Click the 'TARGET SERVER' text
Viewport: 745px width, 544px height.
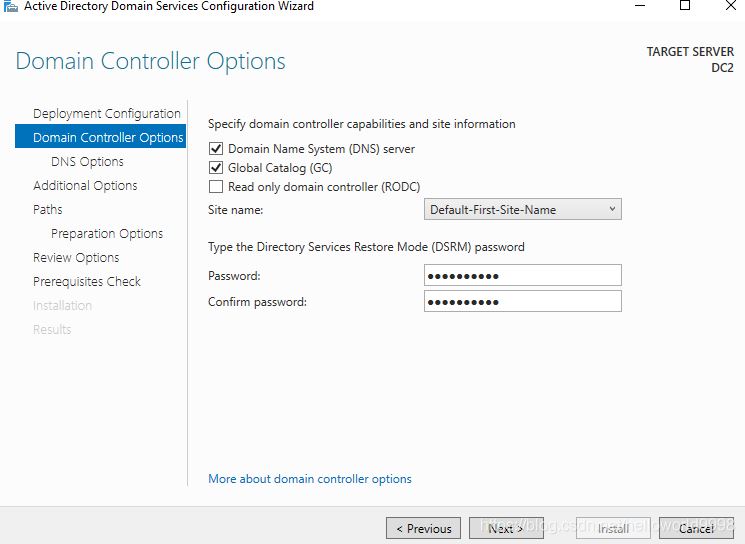[x=690, y=51]
